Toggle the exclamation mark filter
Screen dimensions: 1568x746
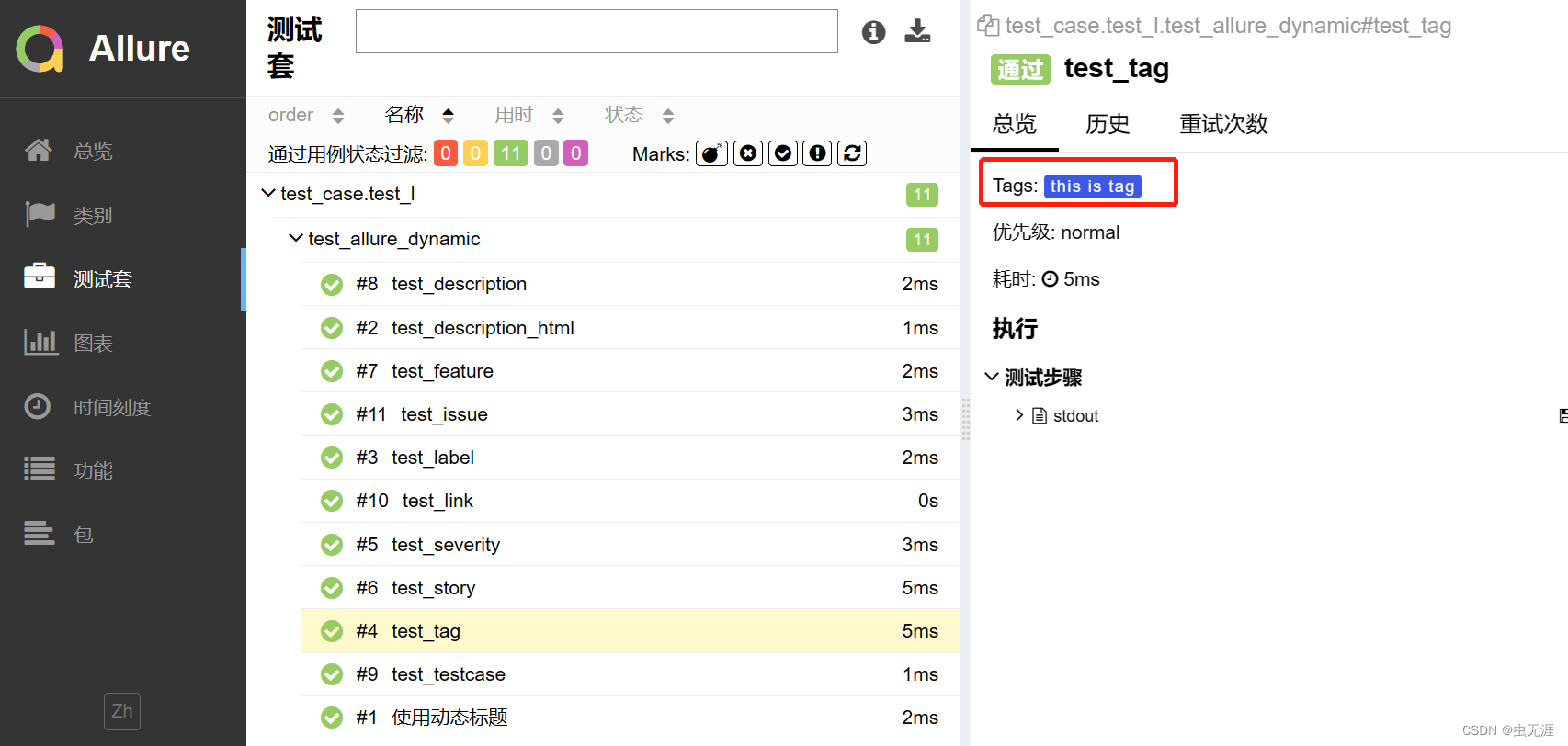click(817, 153)
